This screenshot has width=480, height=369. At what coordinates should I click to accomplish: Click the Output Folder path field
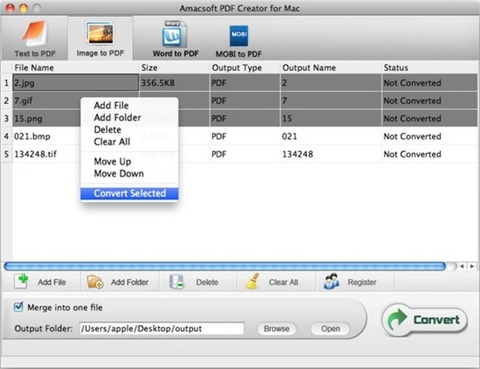162,329
